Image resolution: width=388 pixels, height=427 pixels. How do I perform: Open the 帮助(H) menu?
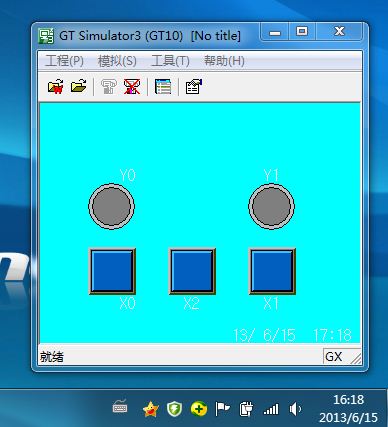[224, 61]
